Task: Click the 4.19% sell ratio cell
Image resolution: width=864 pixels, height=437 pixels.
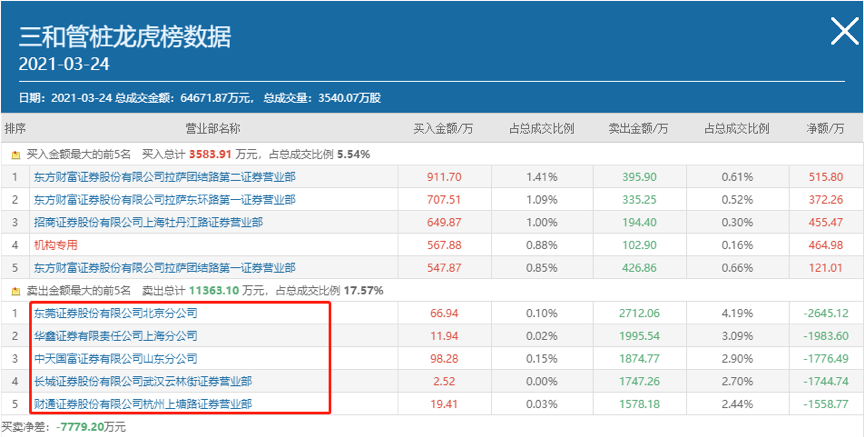Action: [x=737, y=314]
